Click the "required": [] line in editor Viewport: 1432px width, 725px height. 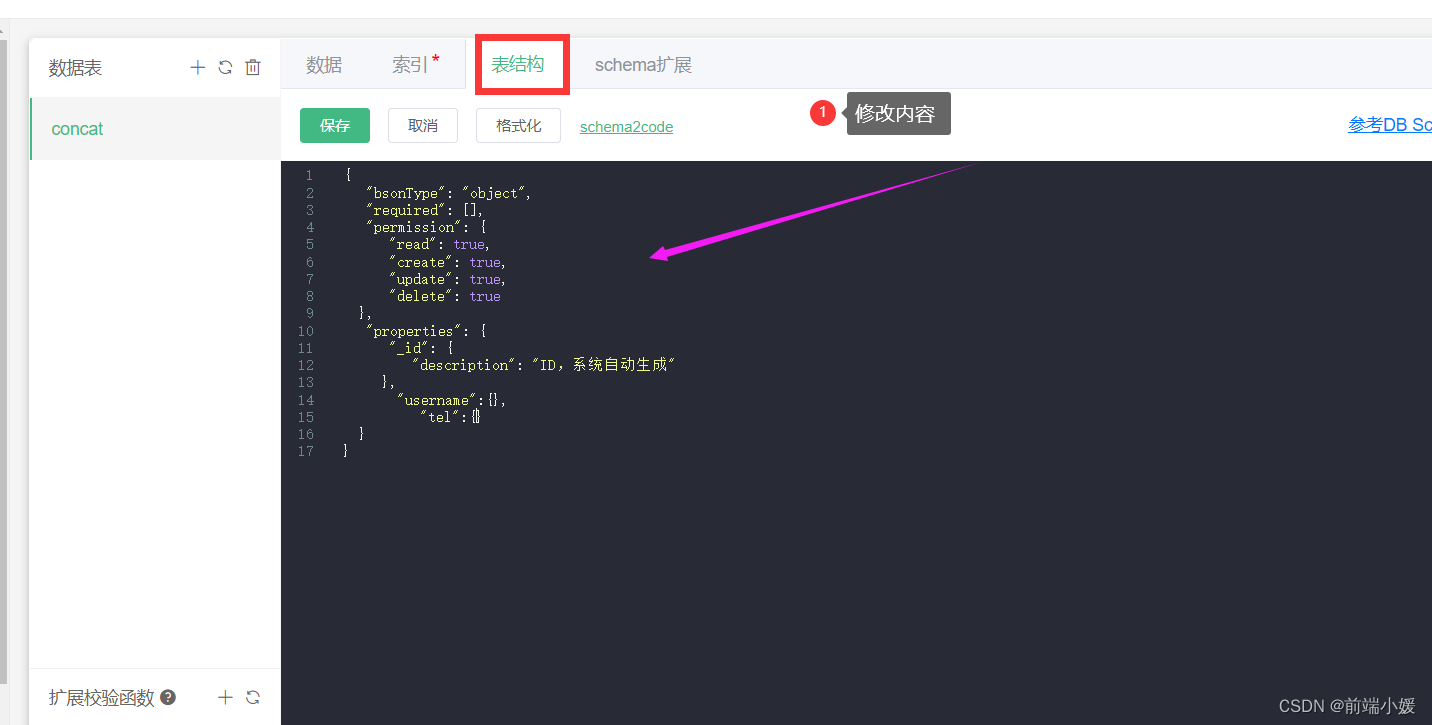tap(426, 210)
